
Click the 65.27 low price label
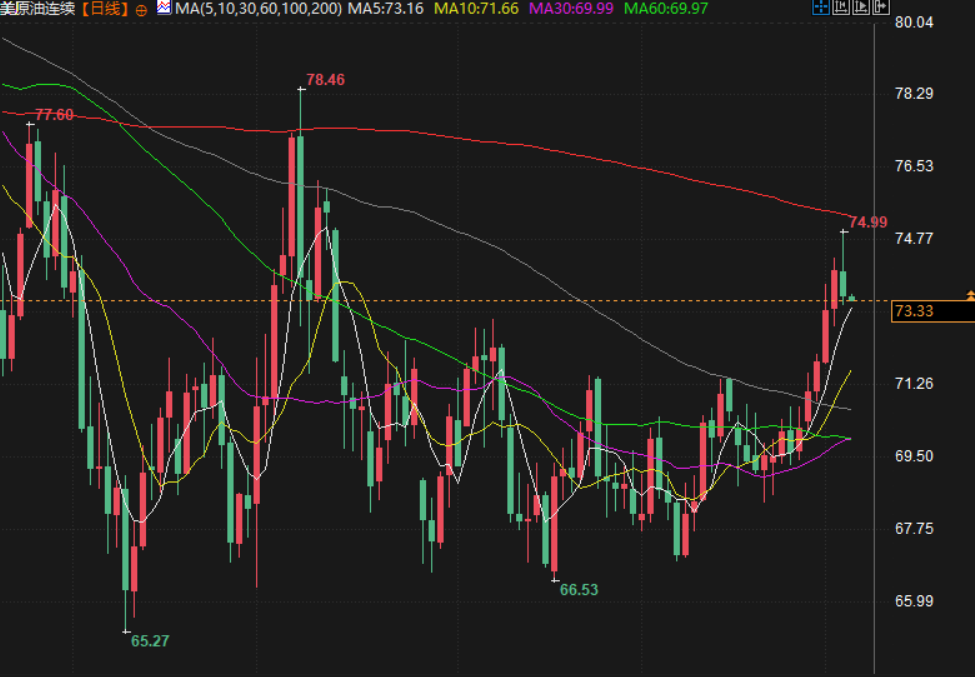150,641
